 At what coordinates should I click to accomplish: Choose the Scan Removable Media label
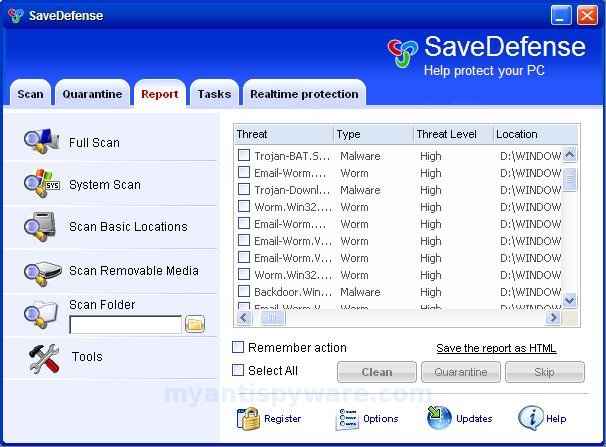(134, 270)
